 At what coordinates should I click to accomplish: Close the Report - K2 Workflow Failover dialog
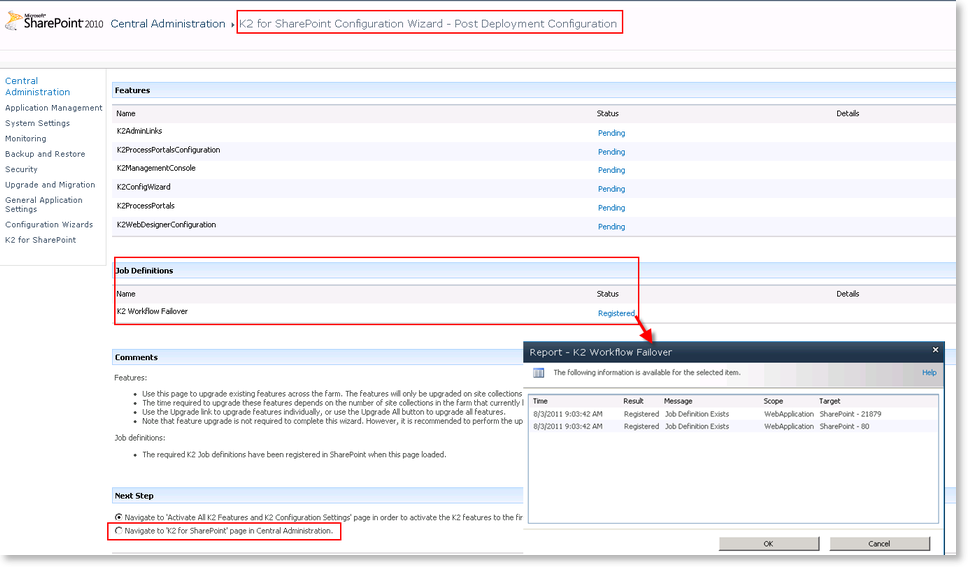(935, 350)
